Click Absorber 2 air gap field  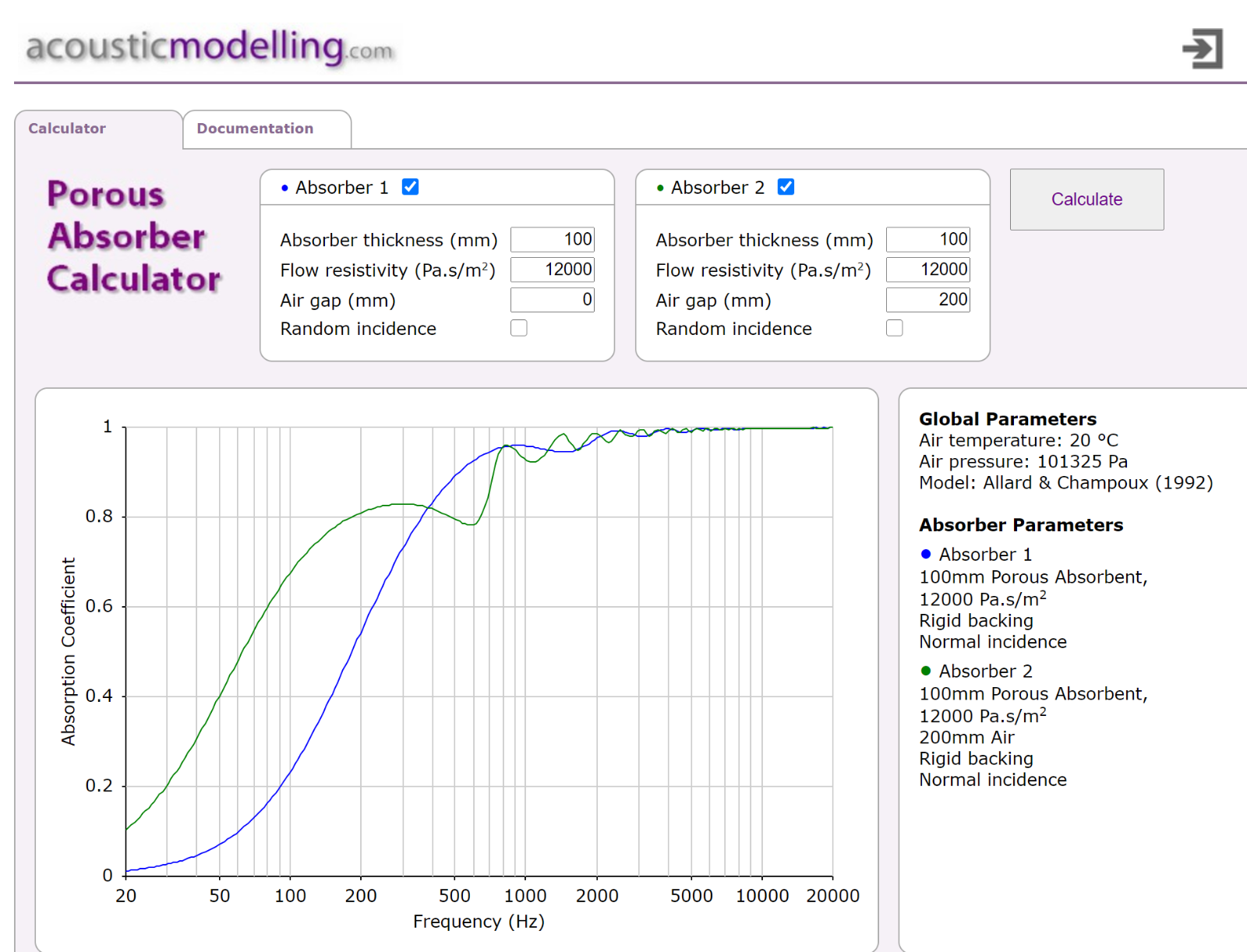928,300
